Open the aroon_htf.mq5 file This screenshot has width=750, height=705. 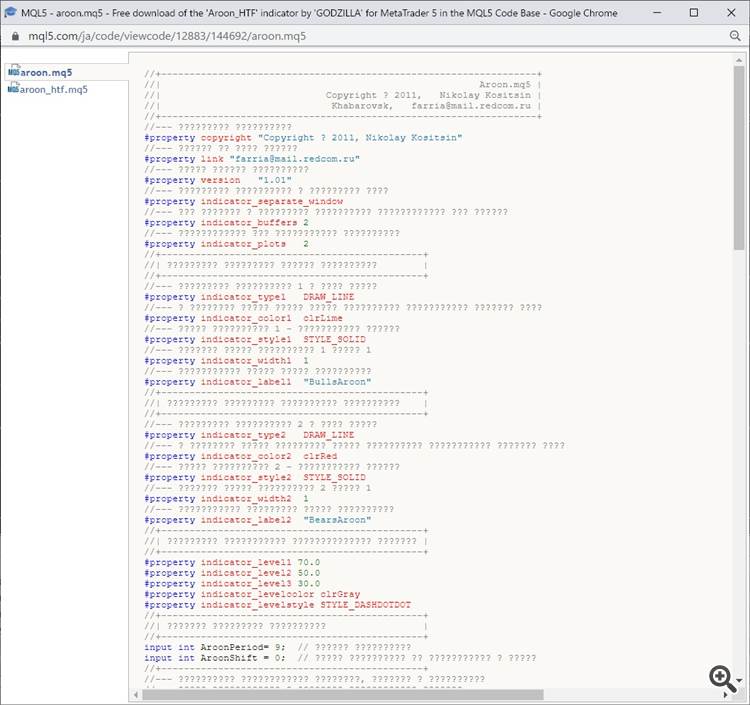pos(53,89)
